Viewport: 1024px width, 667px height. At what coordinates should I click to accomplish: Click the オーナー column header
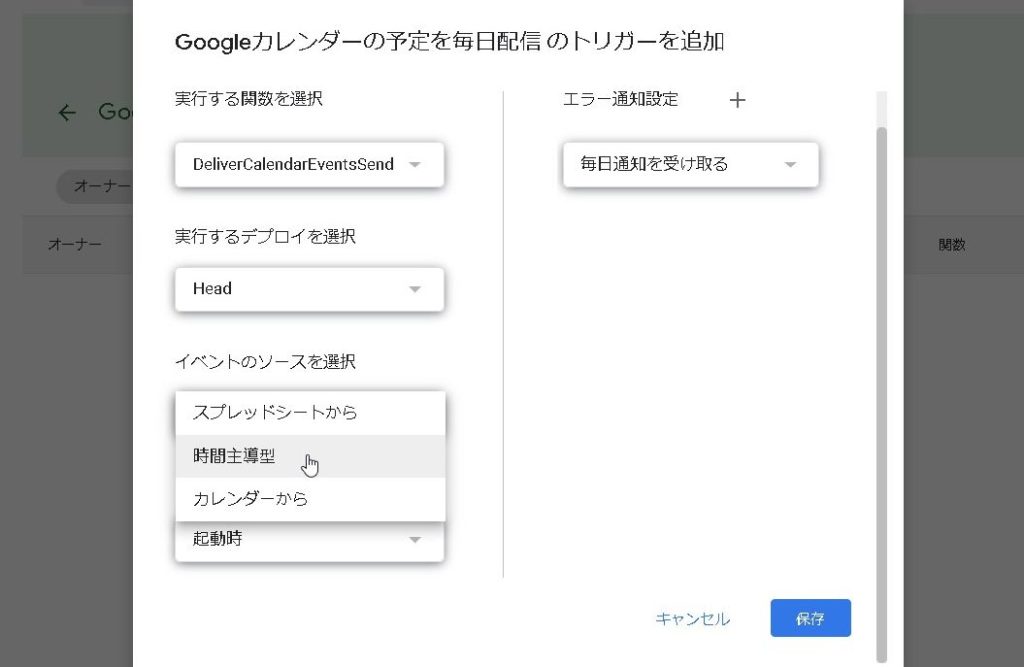pyautogui.click(x=75, y=245)
